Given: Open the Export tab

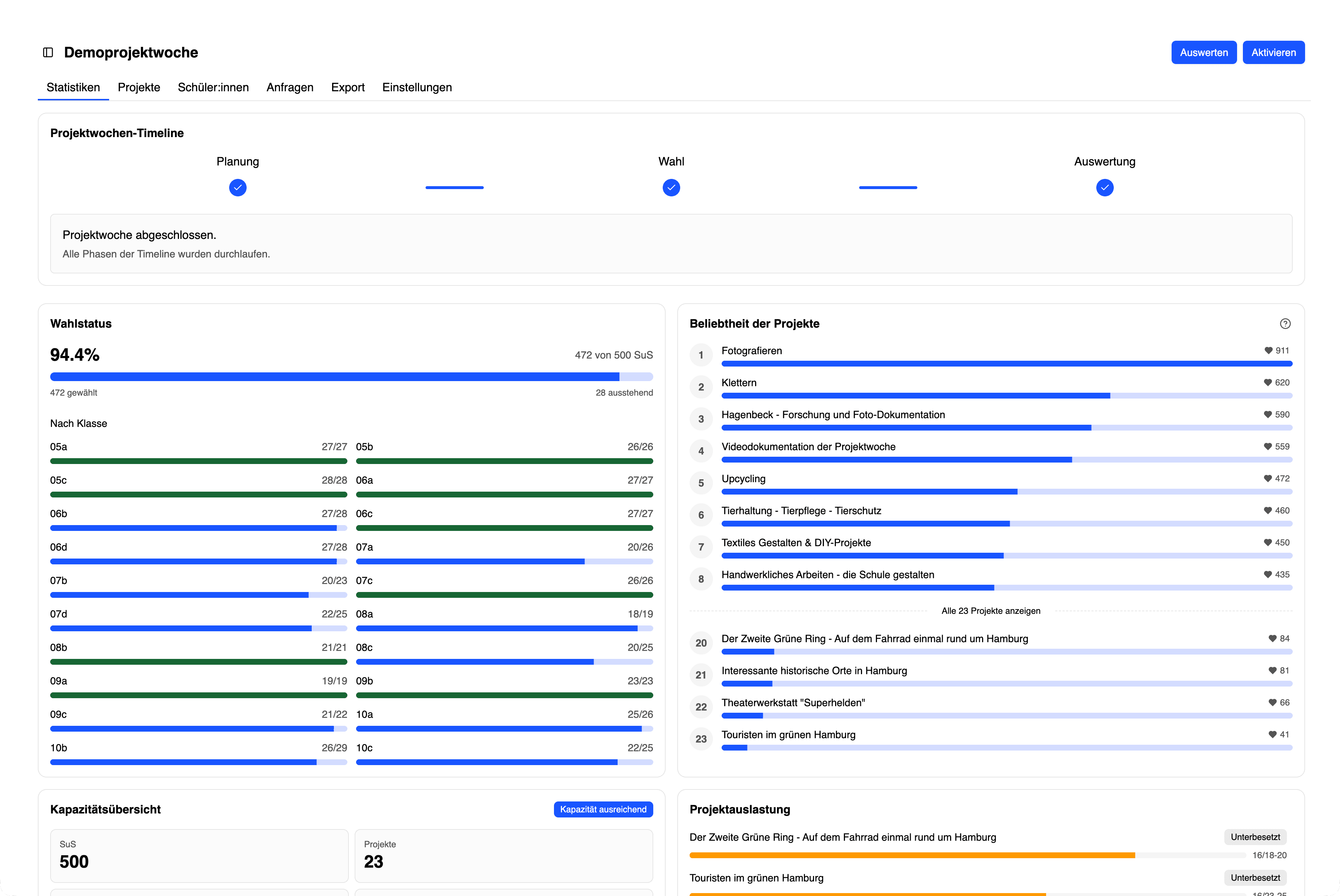Looking at the screenshot, I should (347, 87).
